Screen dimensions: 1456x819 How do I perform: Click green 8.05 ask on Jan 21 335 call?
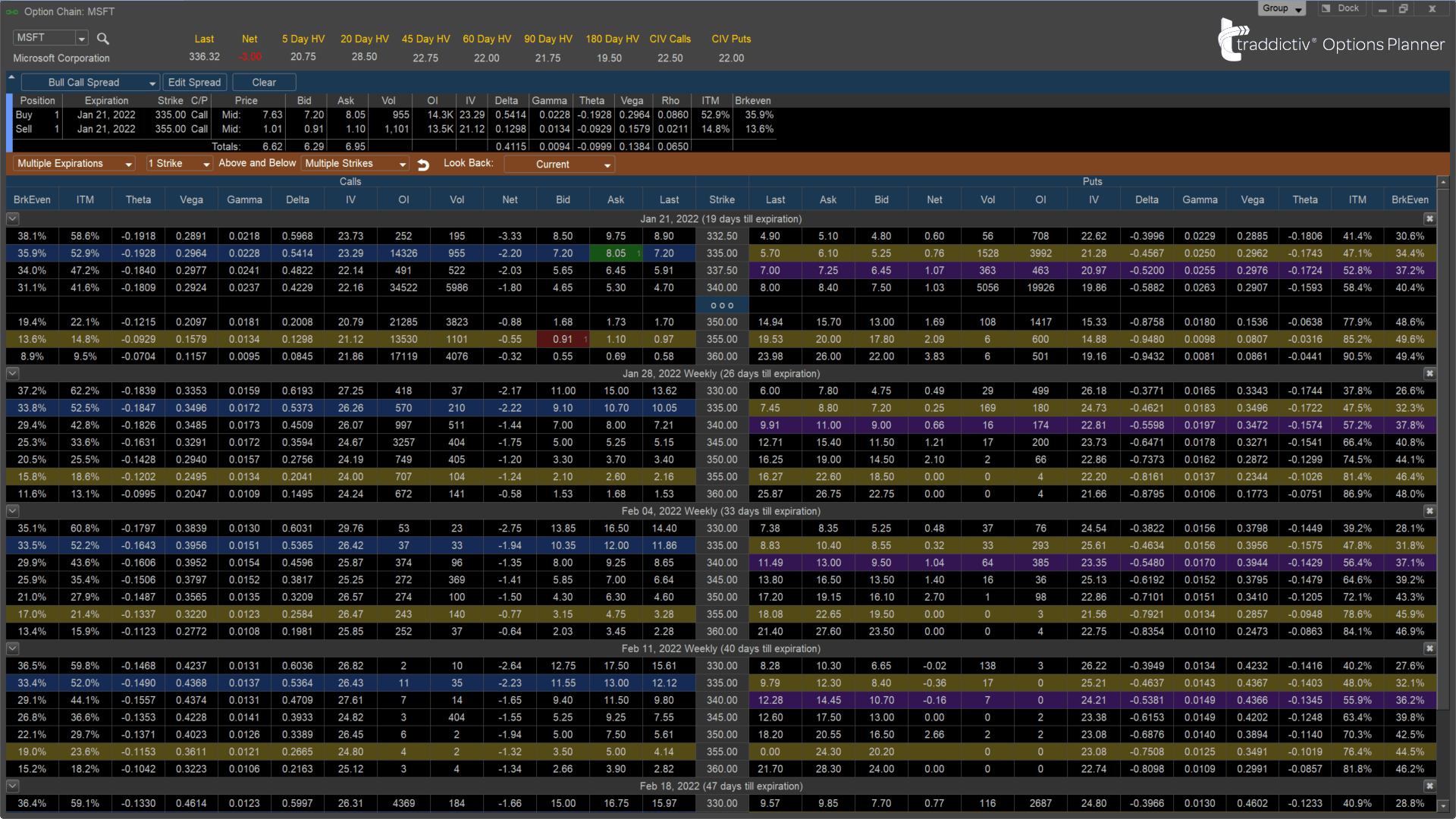point(616,254)
